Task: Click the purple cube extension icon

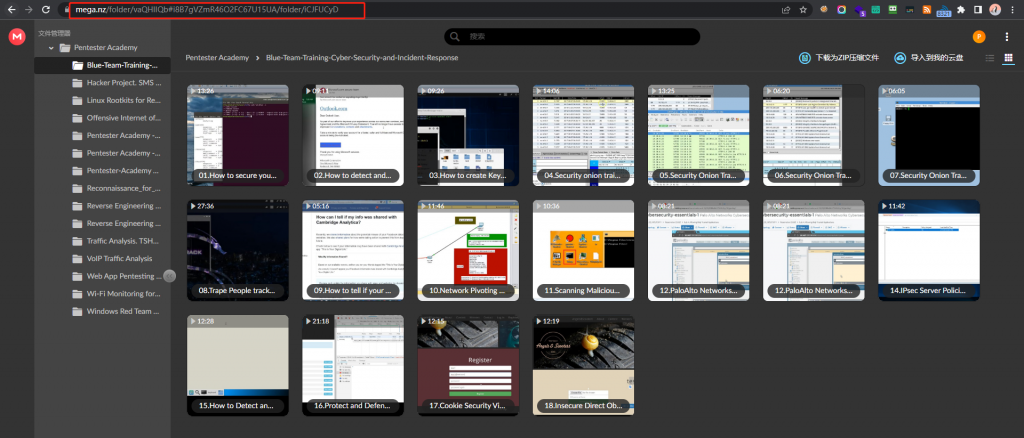Action: pos(859,10)
